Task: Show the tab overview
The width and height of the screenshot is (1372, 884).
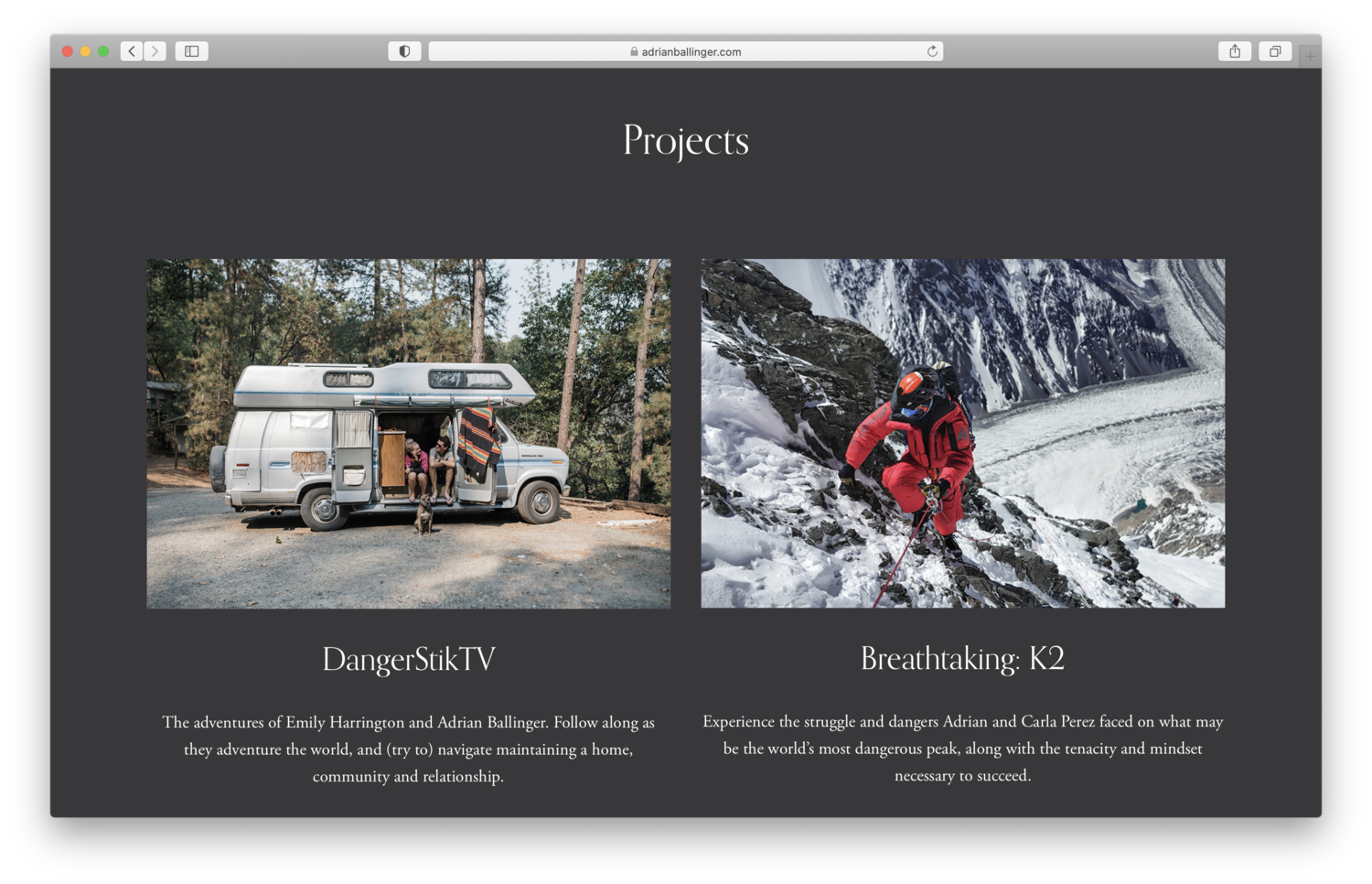Action: 1275,51
